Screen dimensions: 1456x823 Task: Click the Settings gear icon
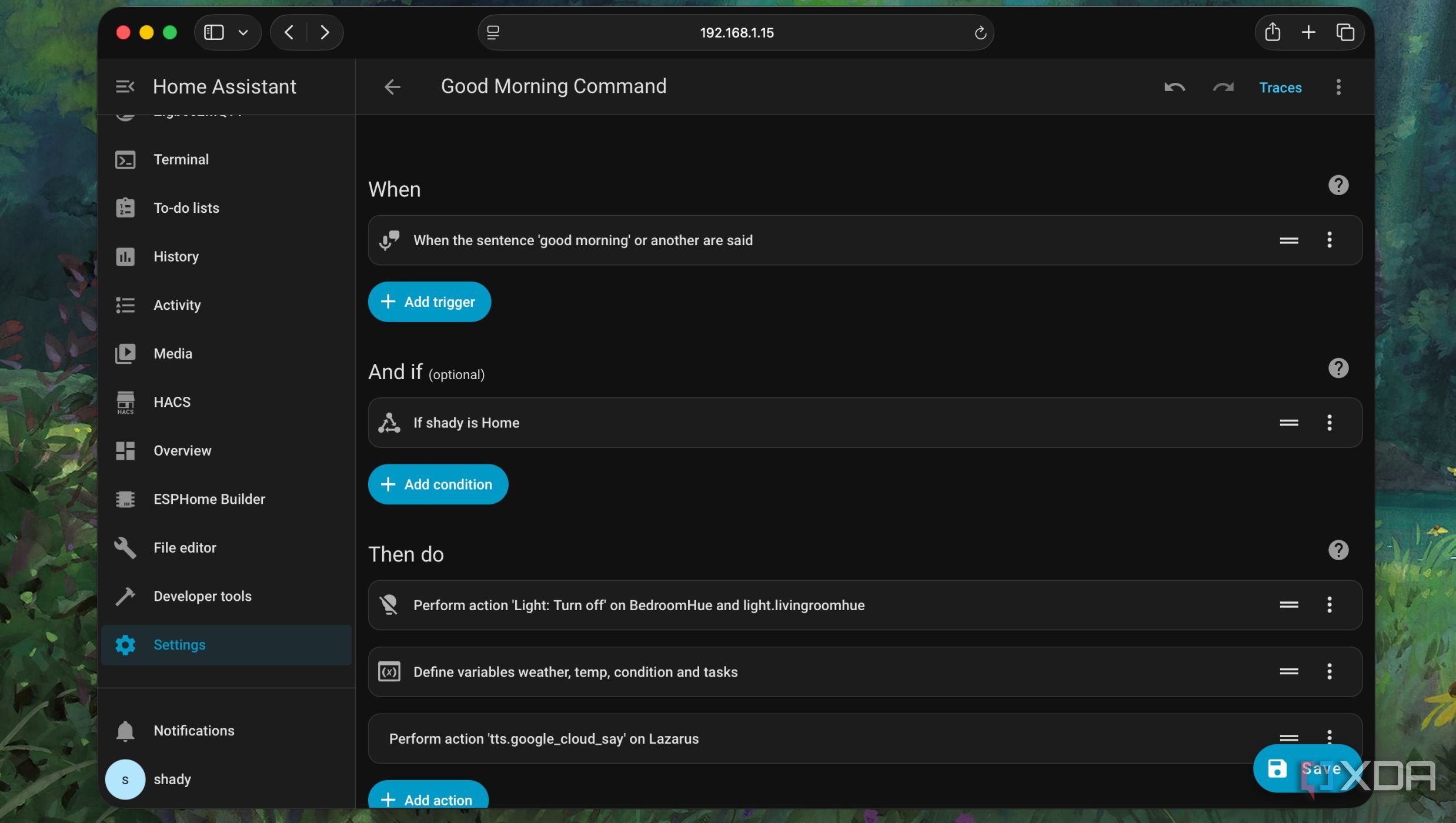tap(125, 645)
